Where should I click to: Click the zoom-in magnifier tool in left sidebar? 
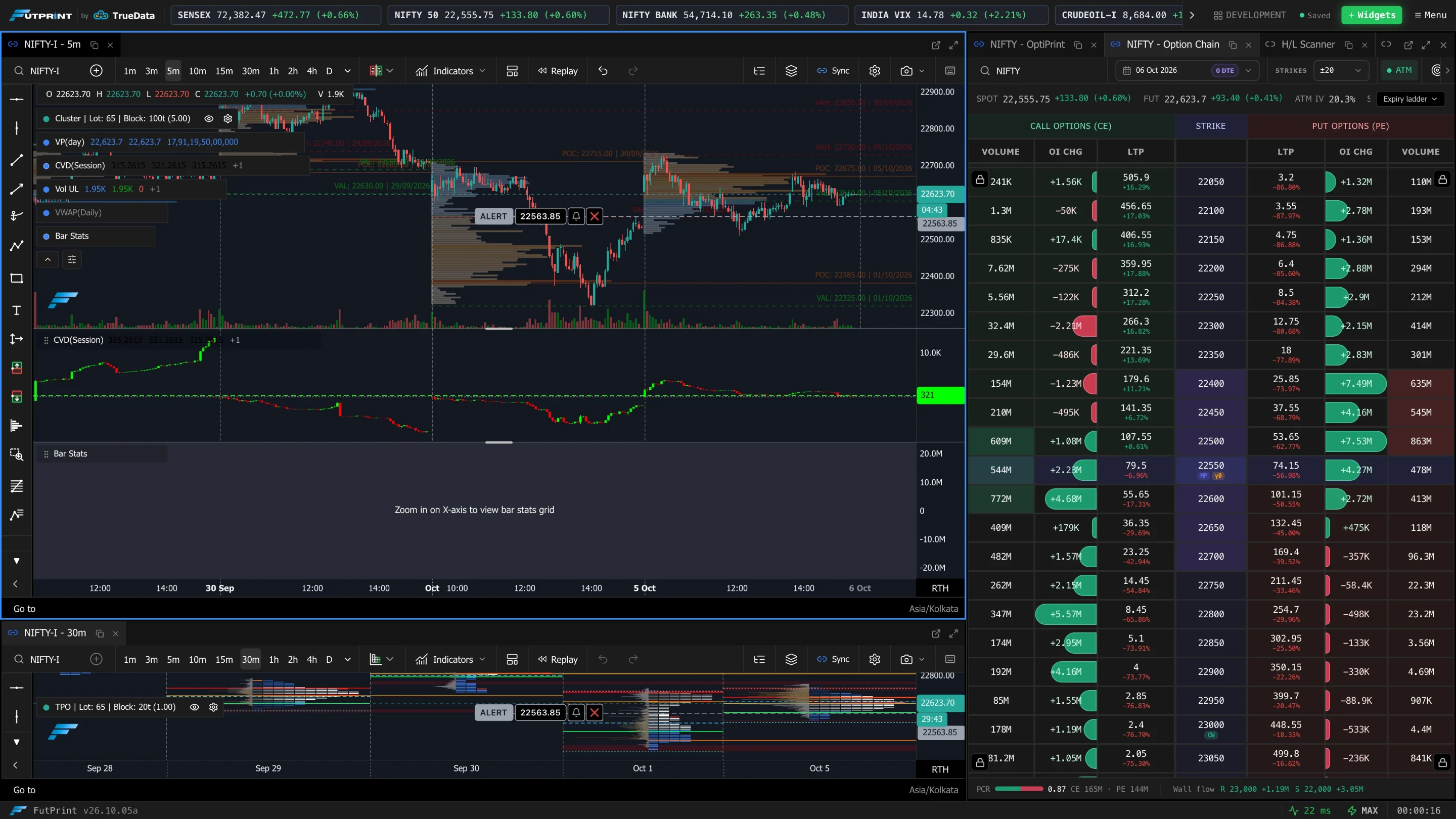(16, 454)
